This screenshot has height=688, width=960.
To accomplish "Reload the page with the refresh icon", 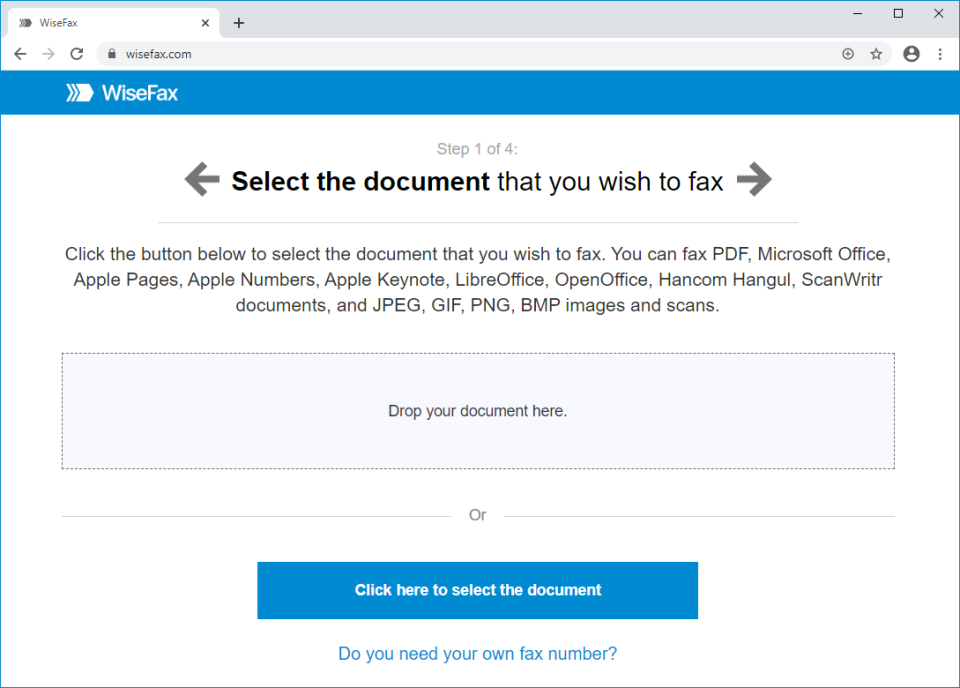I will (x=76, y=53).
